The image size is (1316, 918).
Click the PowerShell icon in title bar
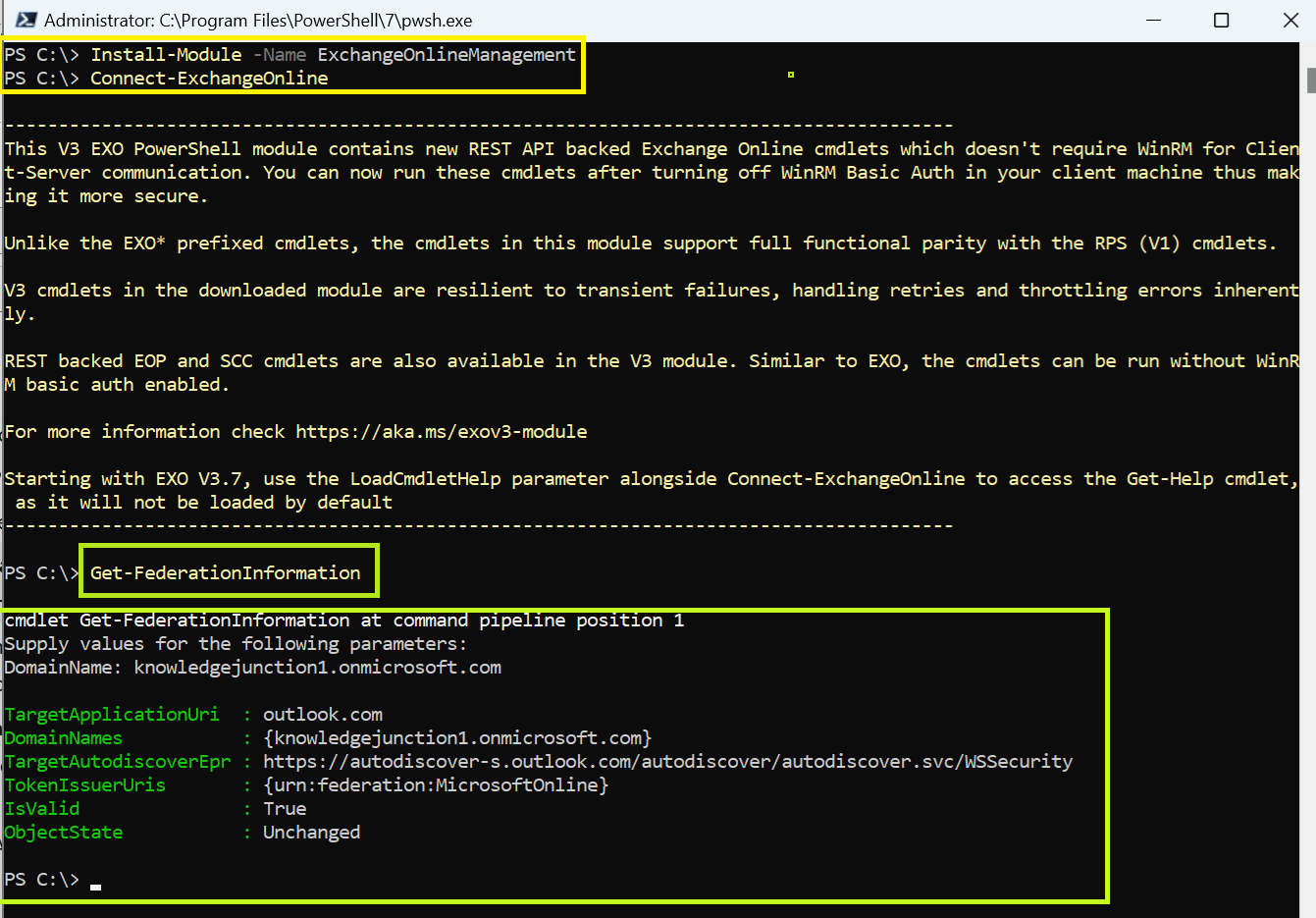pyautogui.click(x=26, y=20)
